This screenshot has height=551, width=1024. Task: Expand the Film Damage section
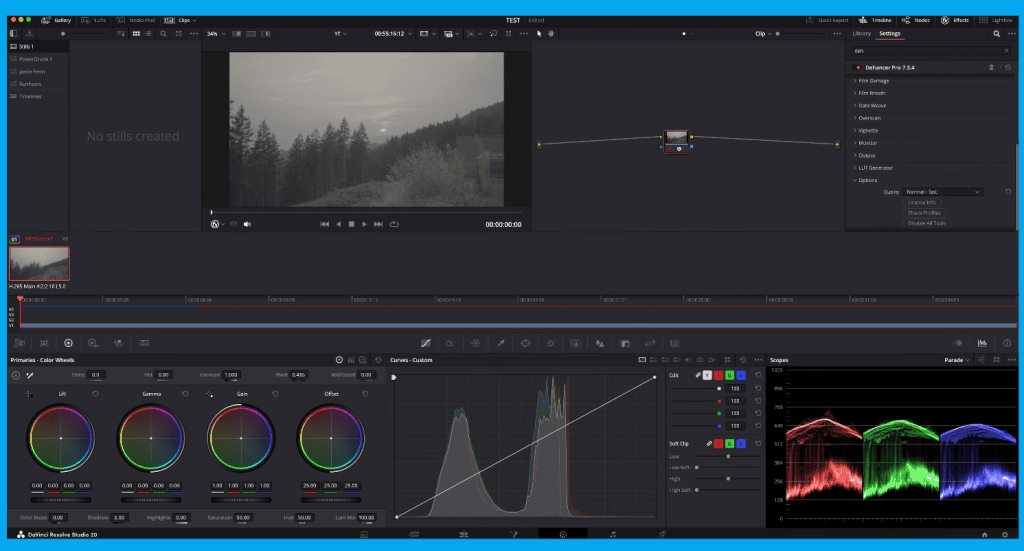point(873,80)
